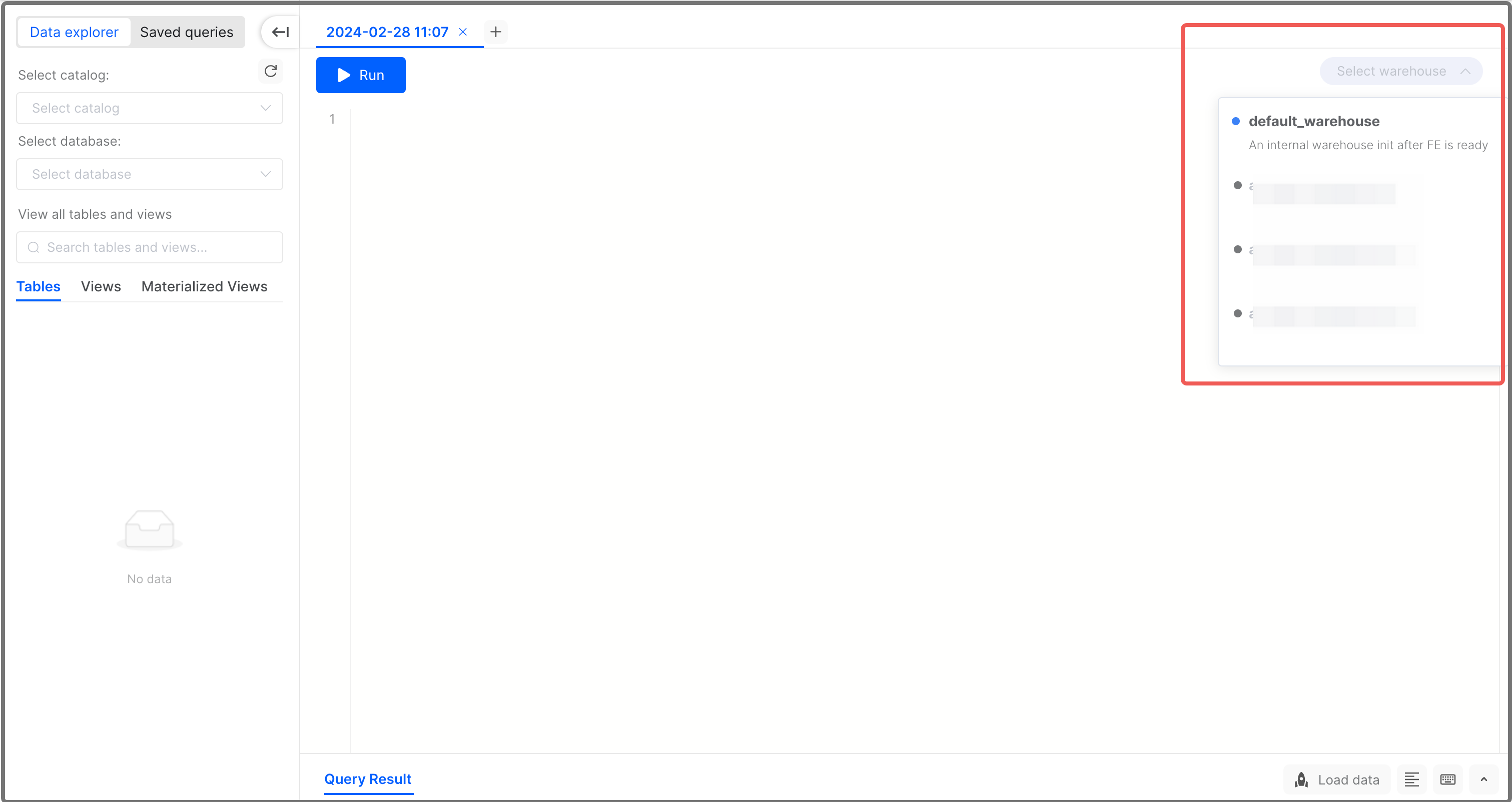Close the 2024-02-28 11:07 query tab
Image resolution: width=1512 pixels, height=802 pixels.
462,32
